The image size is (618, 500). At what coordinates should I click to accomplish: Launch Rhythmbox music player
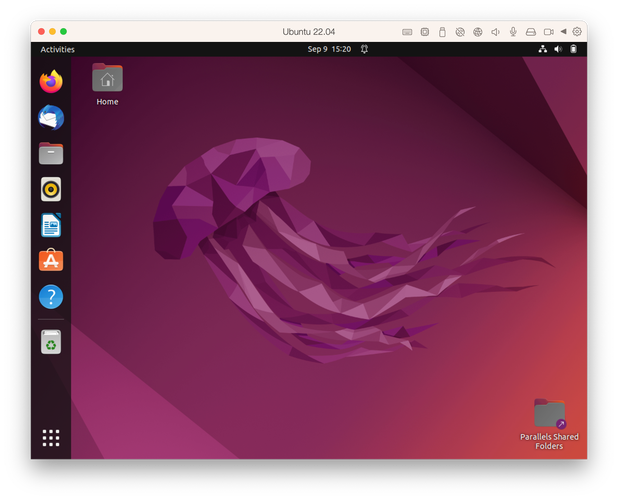point(51,189)
